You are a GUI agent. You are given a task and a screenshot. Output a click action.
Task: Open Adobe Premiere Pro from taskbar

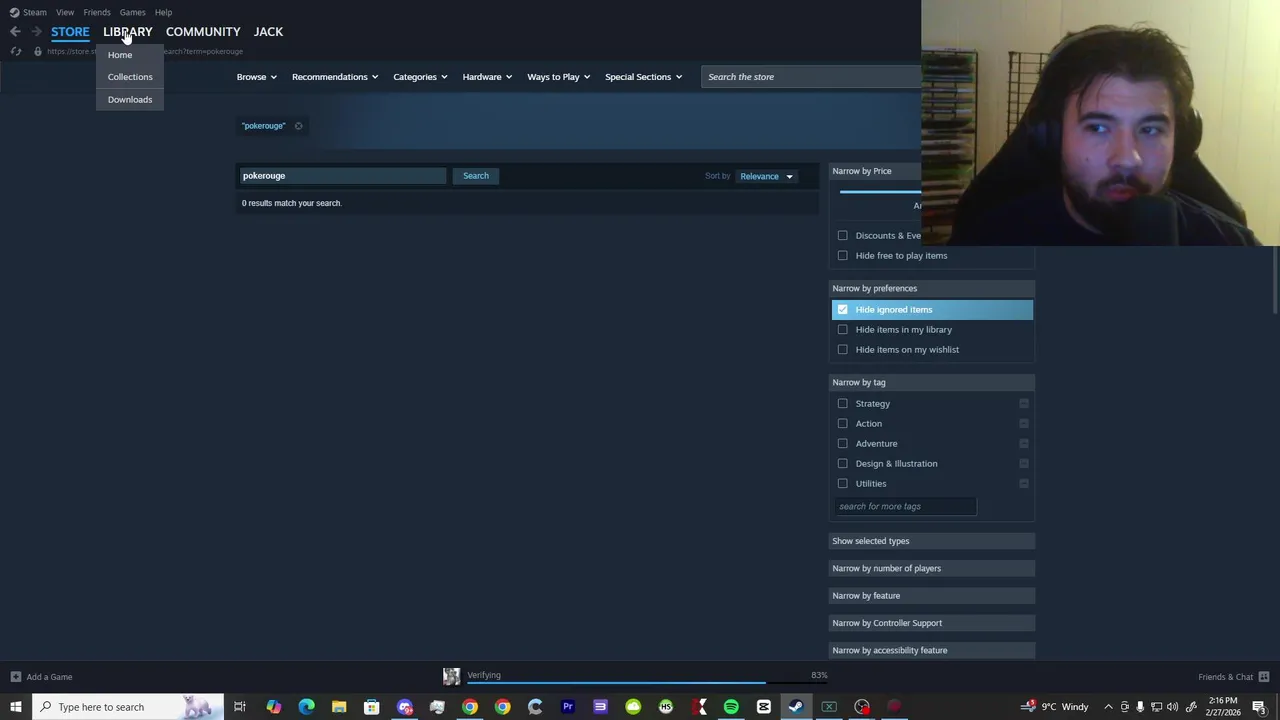[568, 707]
